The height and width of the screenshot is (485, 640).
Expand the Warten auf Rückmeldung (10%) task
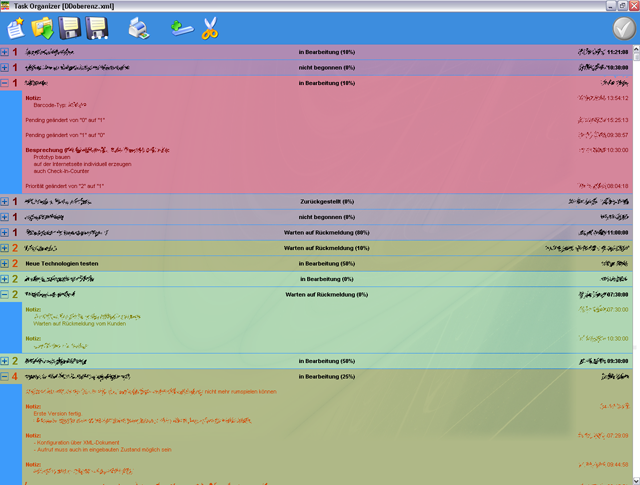[x=4, y=248]
